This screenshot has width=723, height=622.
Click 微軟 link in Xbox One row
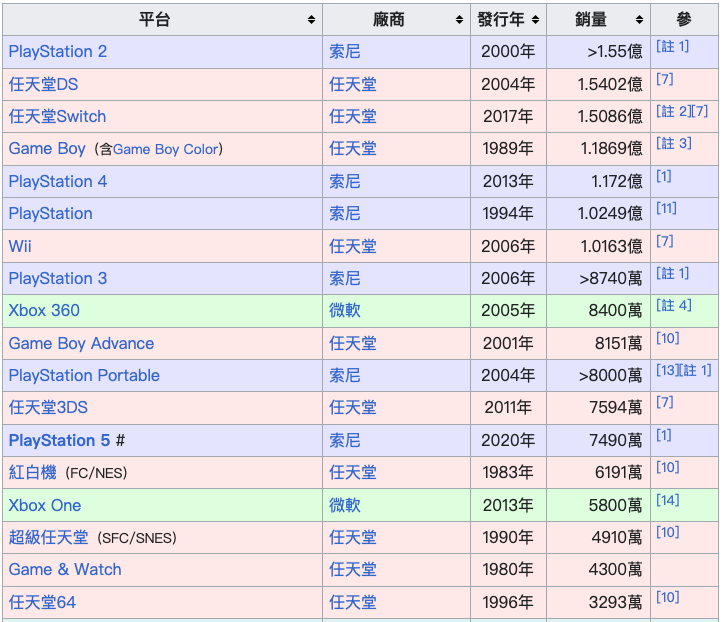(344, 505)
